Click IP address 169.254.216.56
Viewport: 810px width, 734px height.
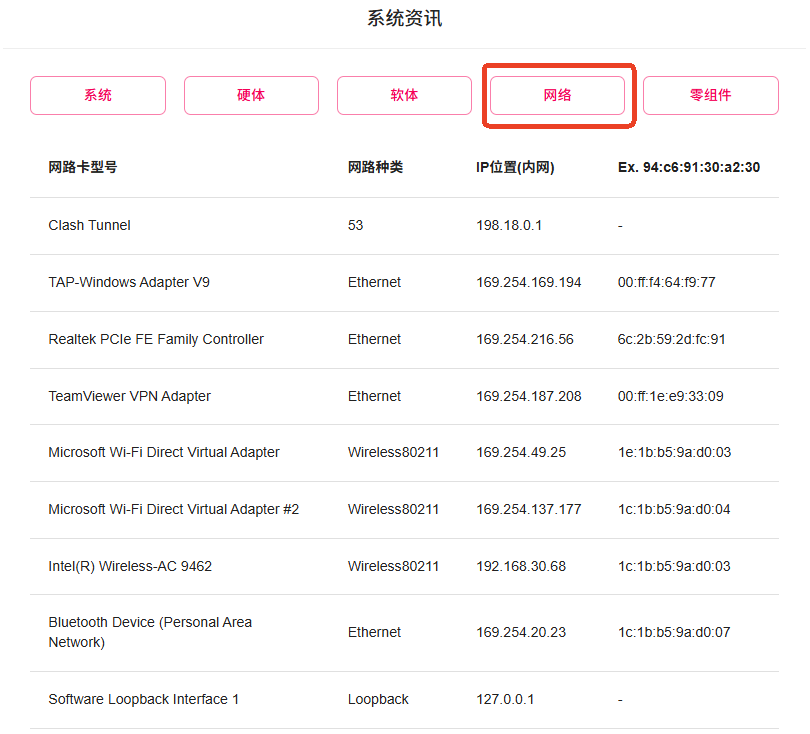(525, 339)
